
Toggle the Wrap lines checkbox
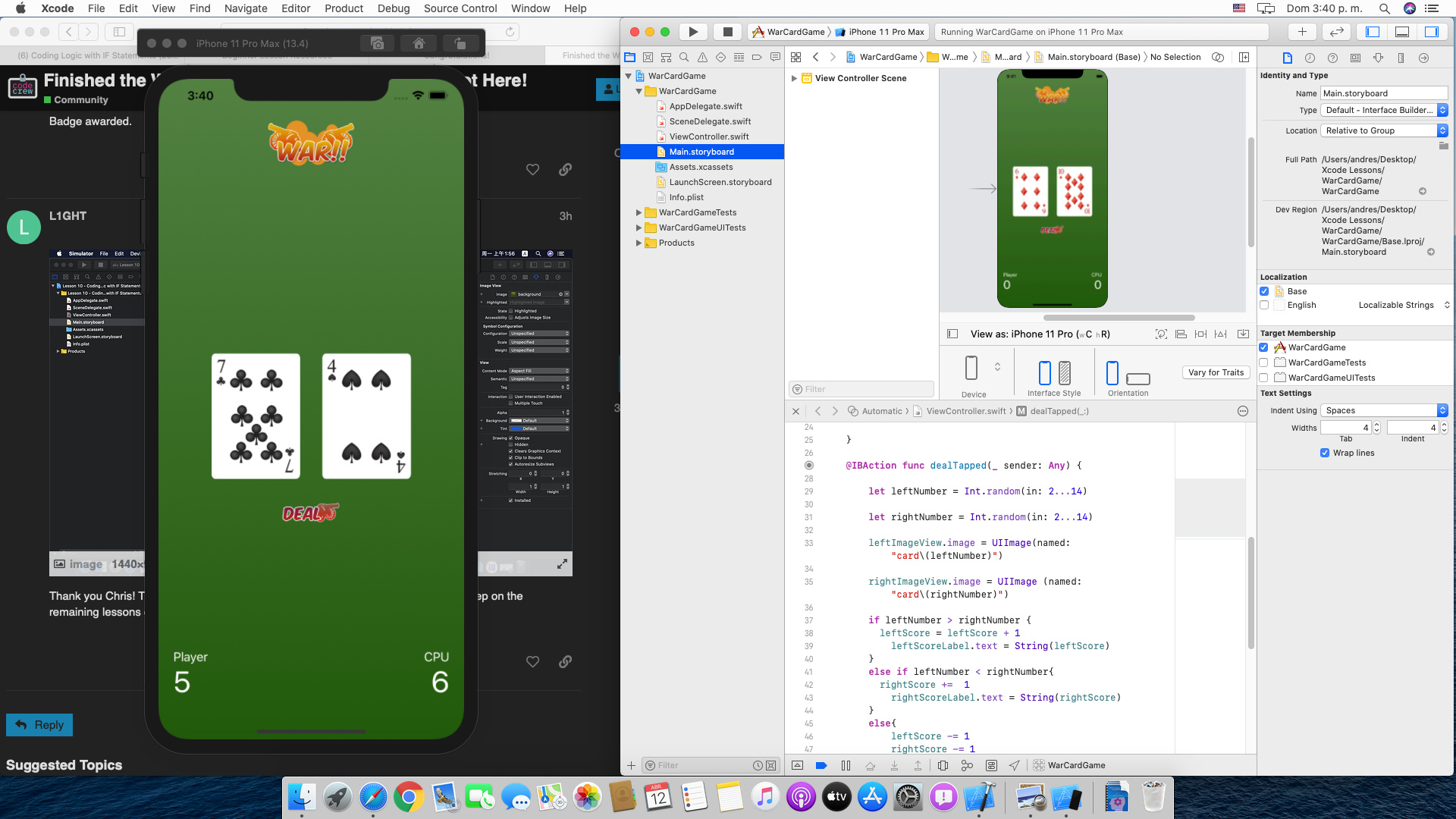[x=1325, y=453]
